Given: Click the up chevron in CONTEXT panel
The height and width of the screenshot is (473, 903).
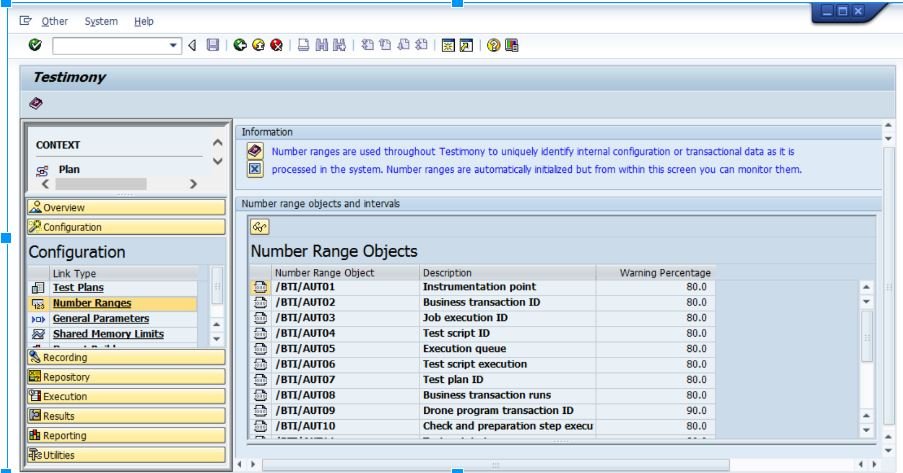Looking at the screenshot, I should [218, 142].
